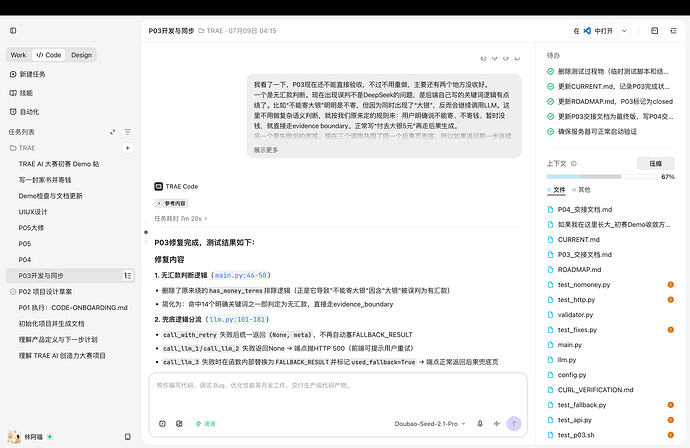The image size is (690, 448).
Task: Click second icon in chat input toolbar
Action: click(x=179, y=423)
